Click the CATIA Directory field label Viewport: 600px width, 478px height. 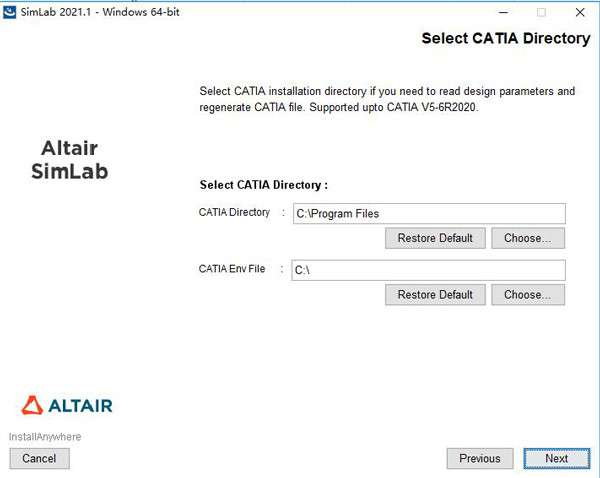tap(234, 212)
